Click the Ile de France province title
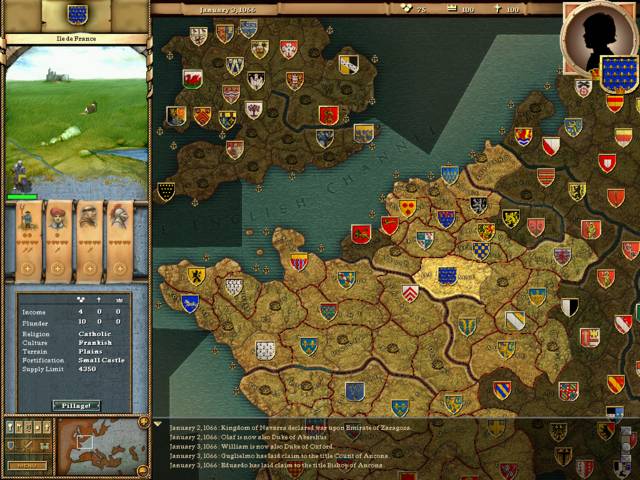The width and height of the screenshot is (640, 480). tap(77, 39)
